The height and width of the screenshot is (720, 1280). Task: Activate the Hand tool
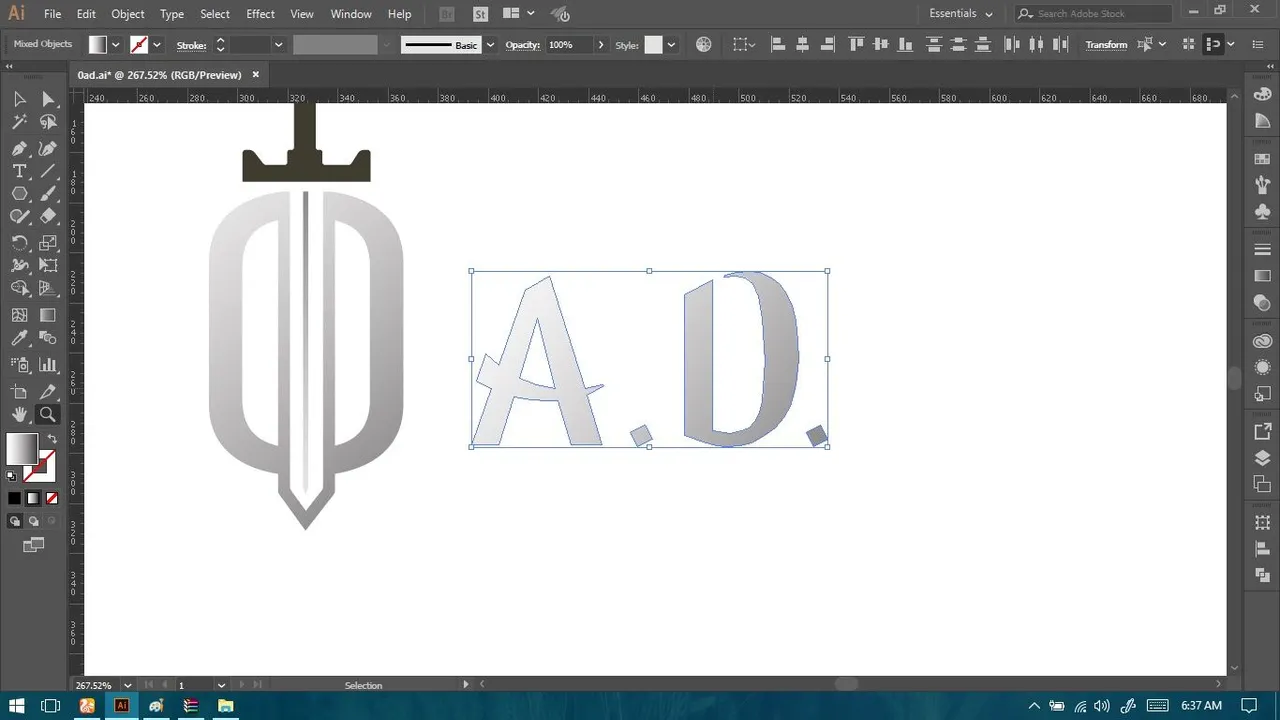(x=19, y=415)
